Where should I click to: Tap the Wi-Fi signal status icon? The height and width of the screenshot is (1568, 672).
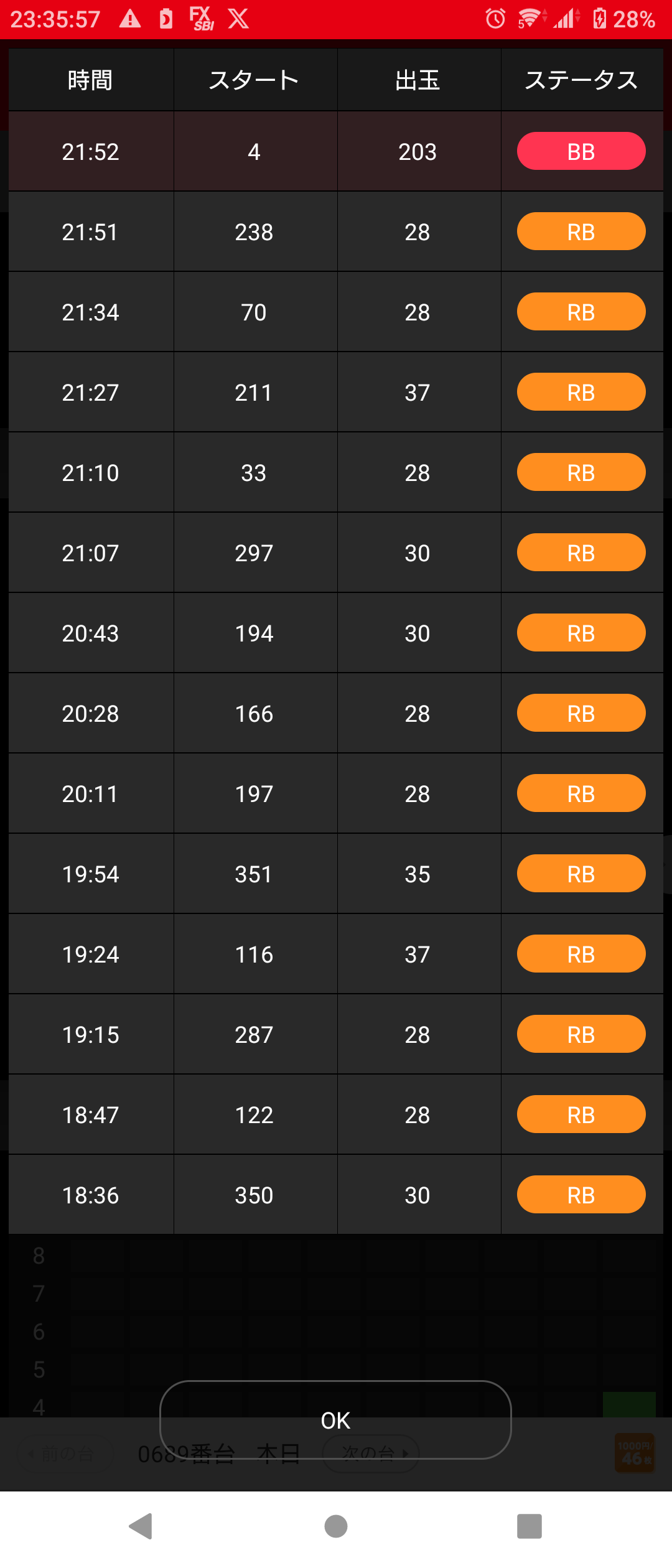(x=530, y=19)
